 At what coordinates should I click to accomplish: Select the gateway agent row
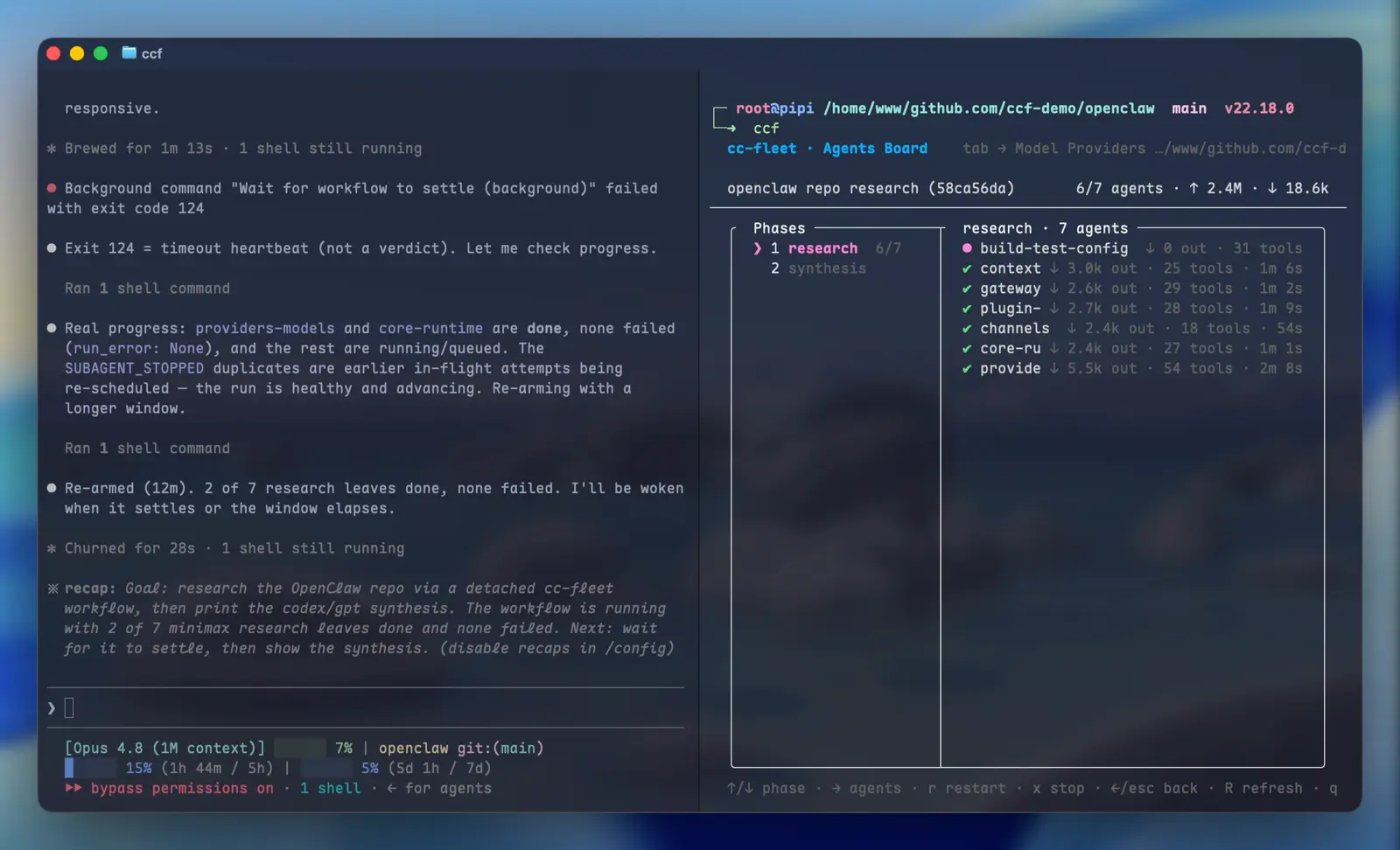[x=1132, y=289]
